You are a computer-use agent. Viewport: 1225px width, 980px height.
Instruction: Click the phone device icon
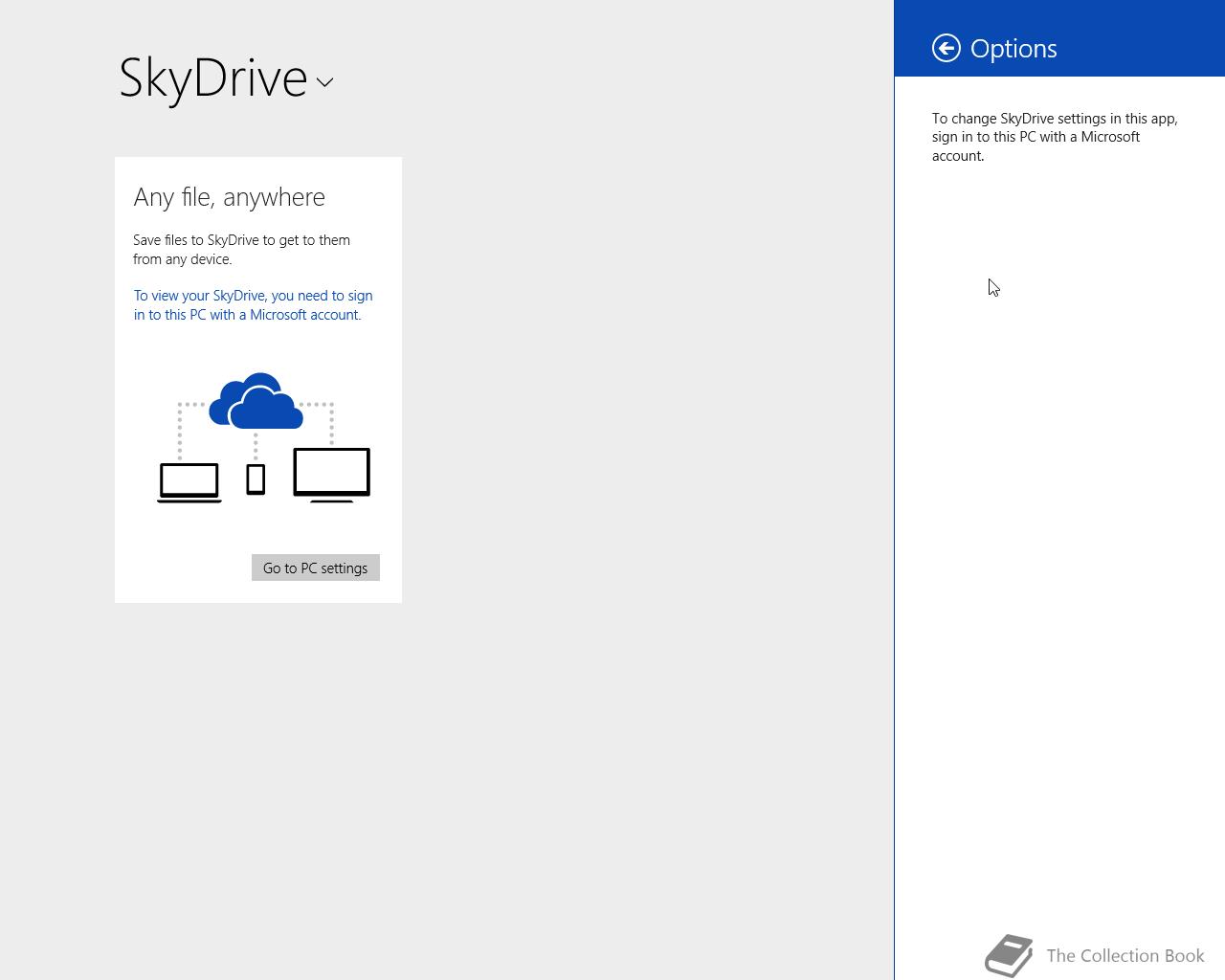[x=256, y=479]
